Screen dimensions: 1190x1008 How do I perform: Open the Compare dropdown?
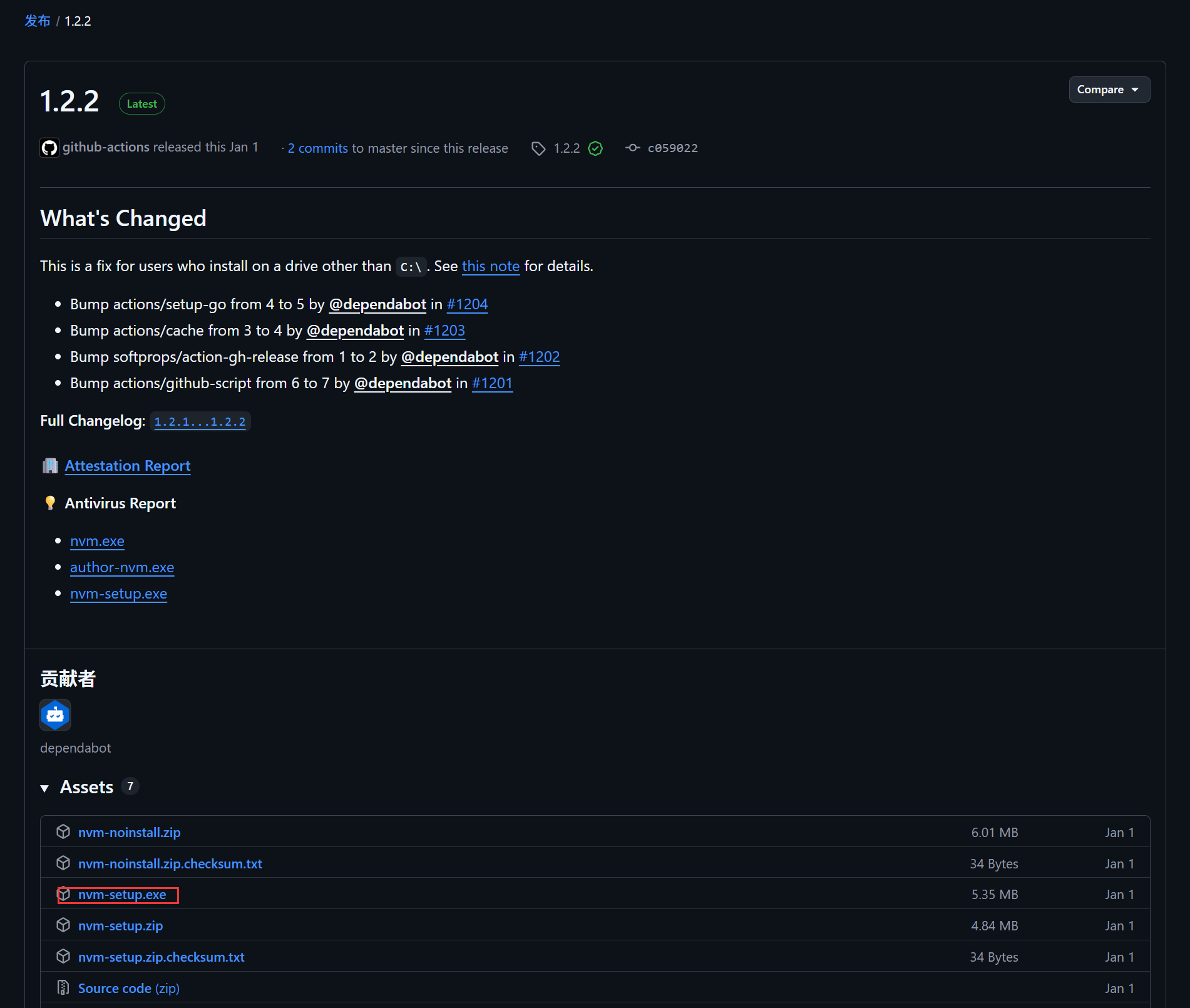click(1109, 90)
